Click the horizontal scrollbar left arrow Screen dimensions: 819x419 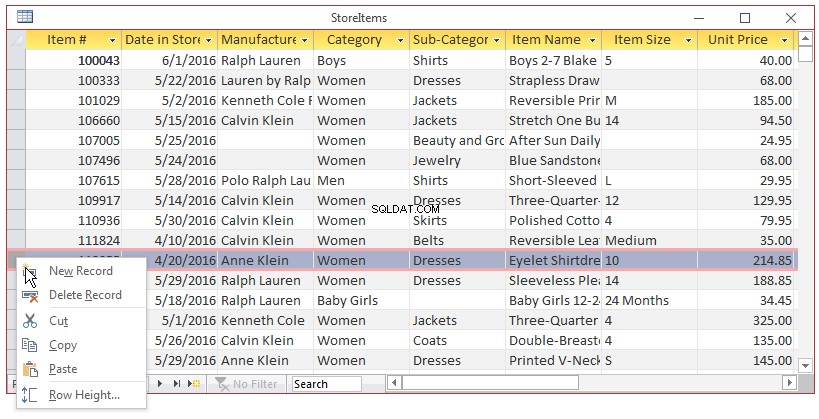pyautogui.click(x=394, y=383)
